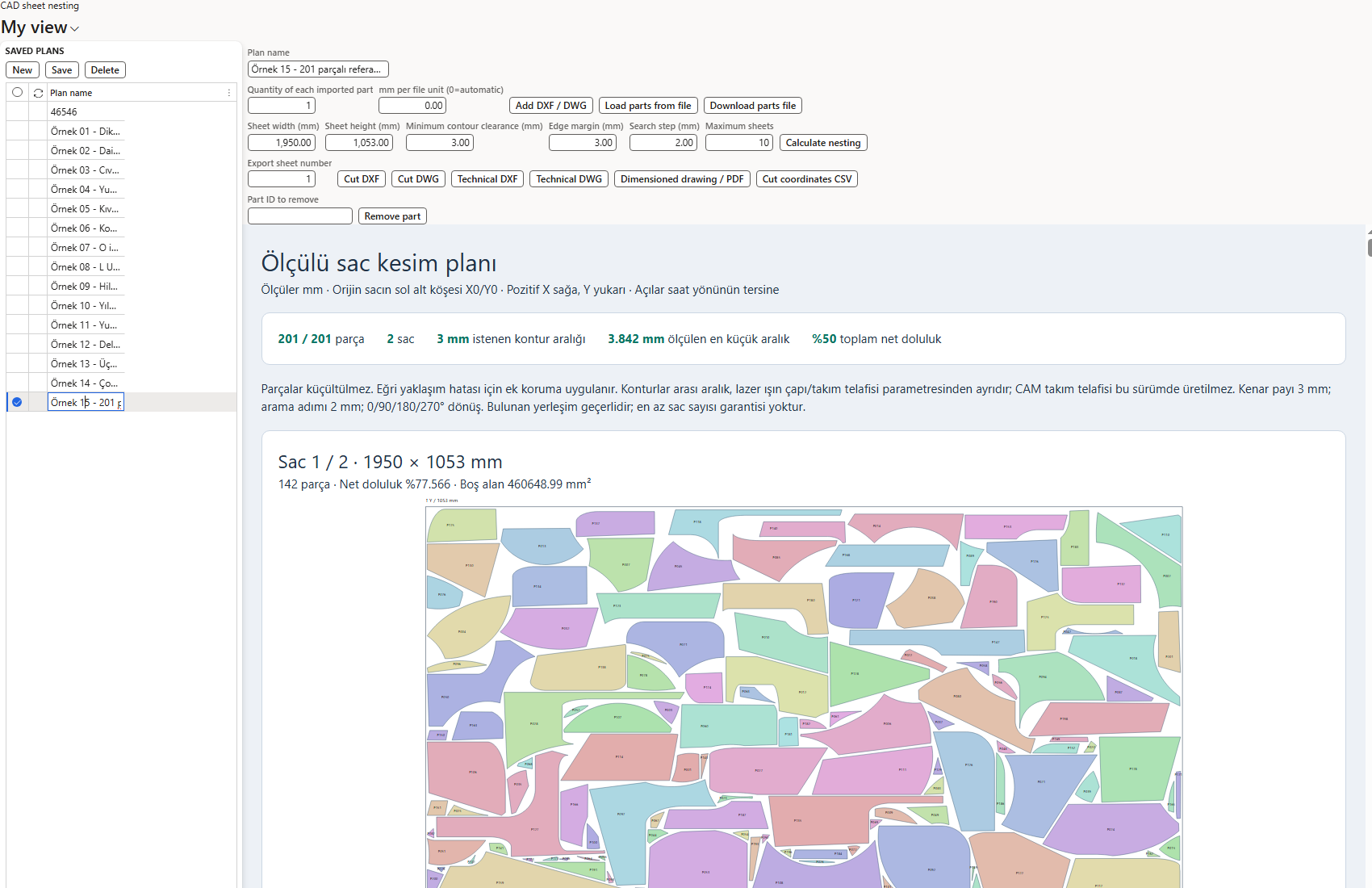The width and height of the screenshot is (1372, 888).
Task: Export Technical DWG file
Action: click(569, 179)
